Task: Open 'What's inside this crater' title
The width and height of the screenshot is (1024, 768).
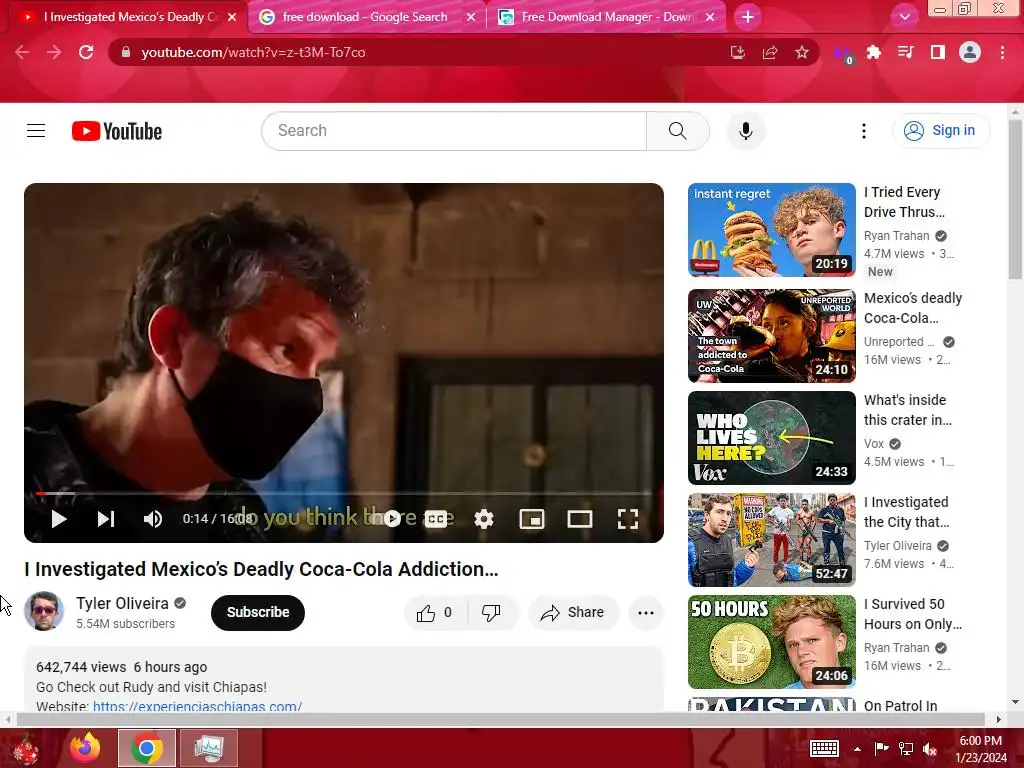Action: pyautogui.click(x=908, y=410)
